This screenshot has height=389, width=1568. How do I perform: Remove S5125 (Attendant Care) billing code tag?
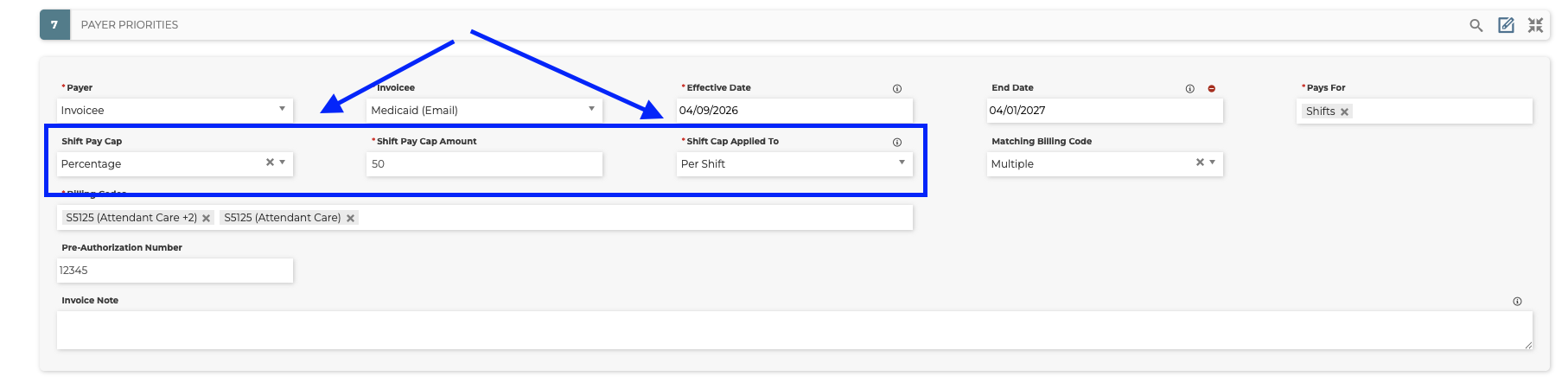click(350, 219)
